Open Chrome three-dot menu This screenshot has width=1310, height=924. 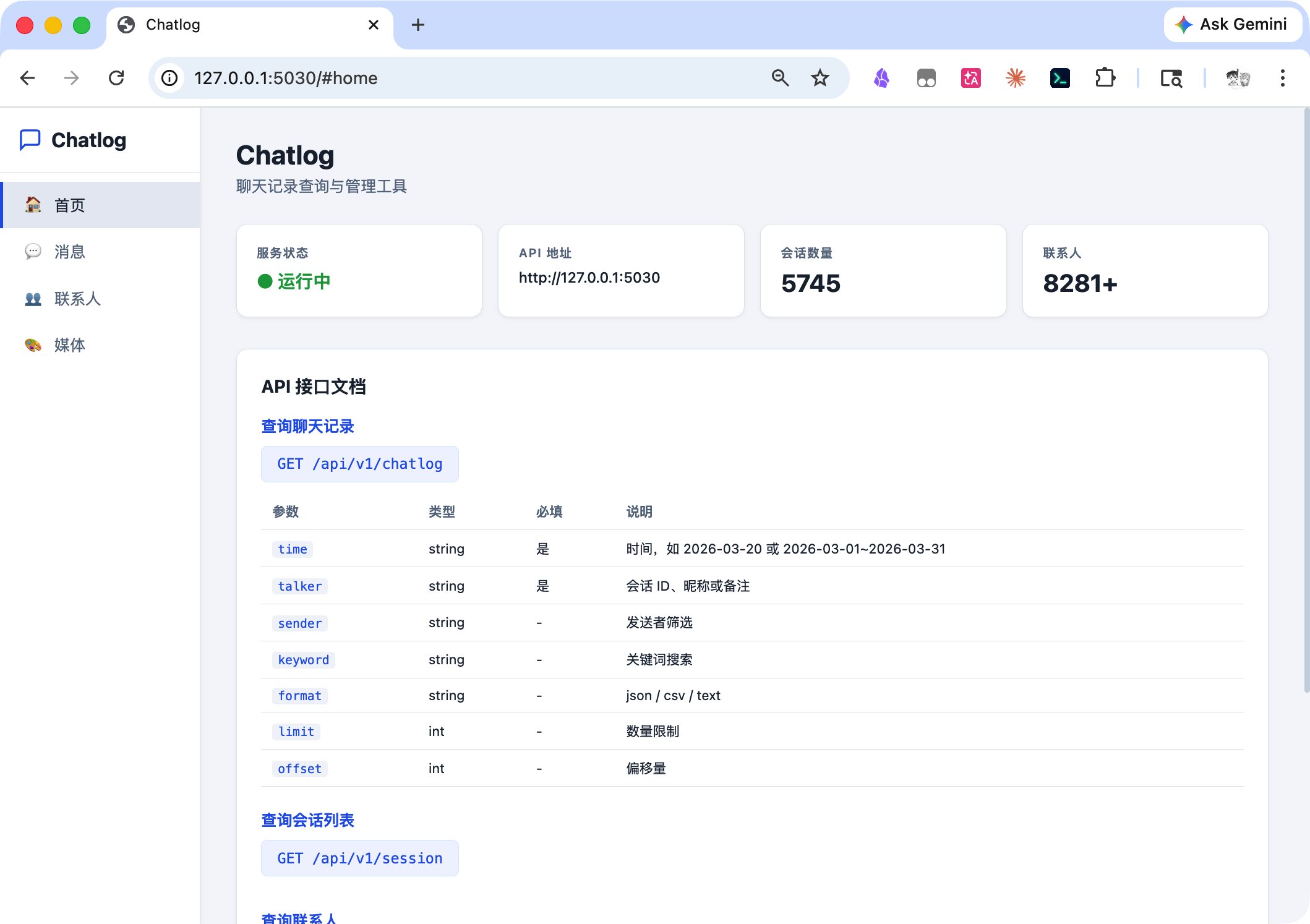coord(1283,78)
